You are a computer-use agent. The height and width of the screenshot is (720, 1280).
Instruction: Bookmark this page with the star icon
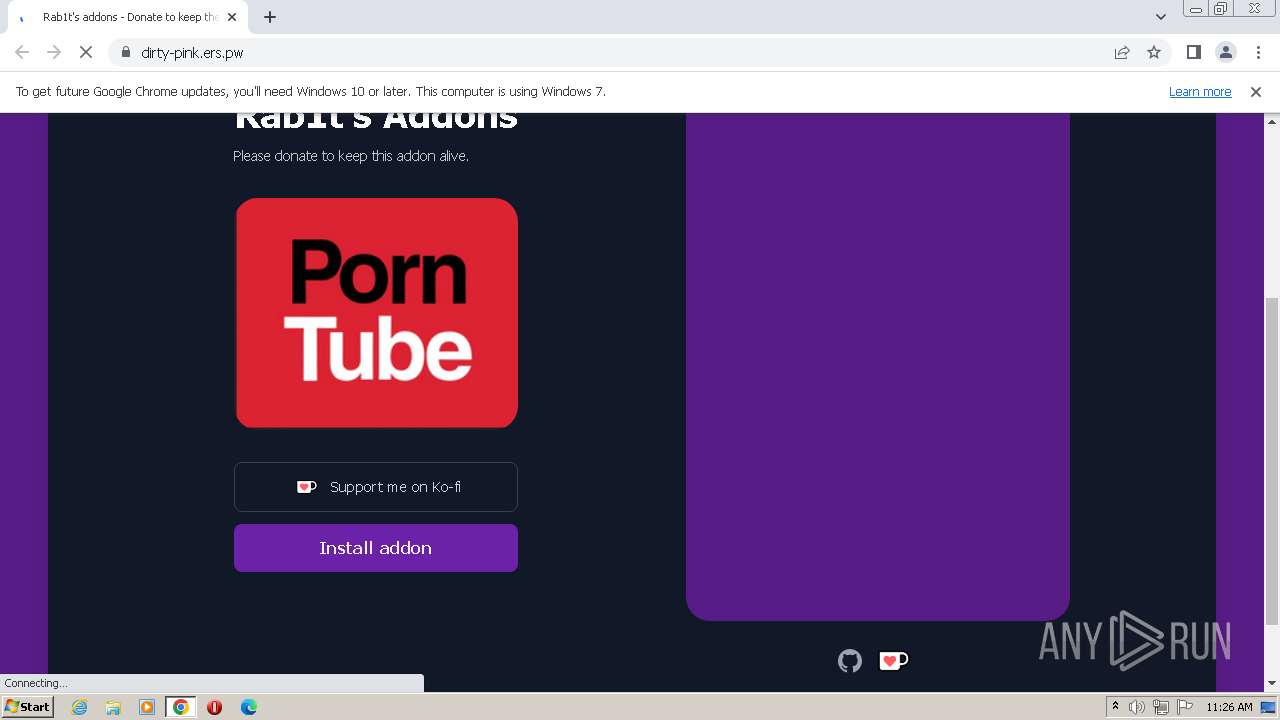(1154, 52)
